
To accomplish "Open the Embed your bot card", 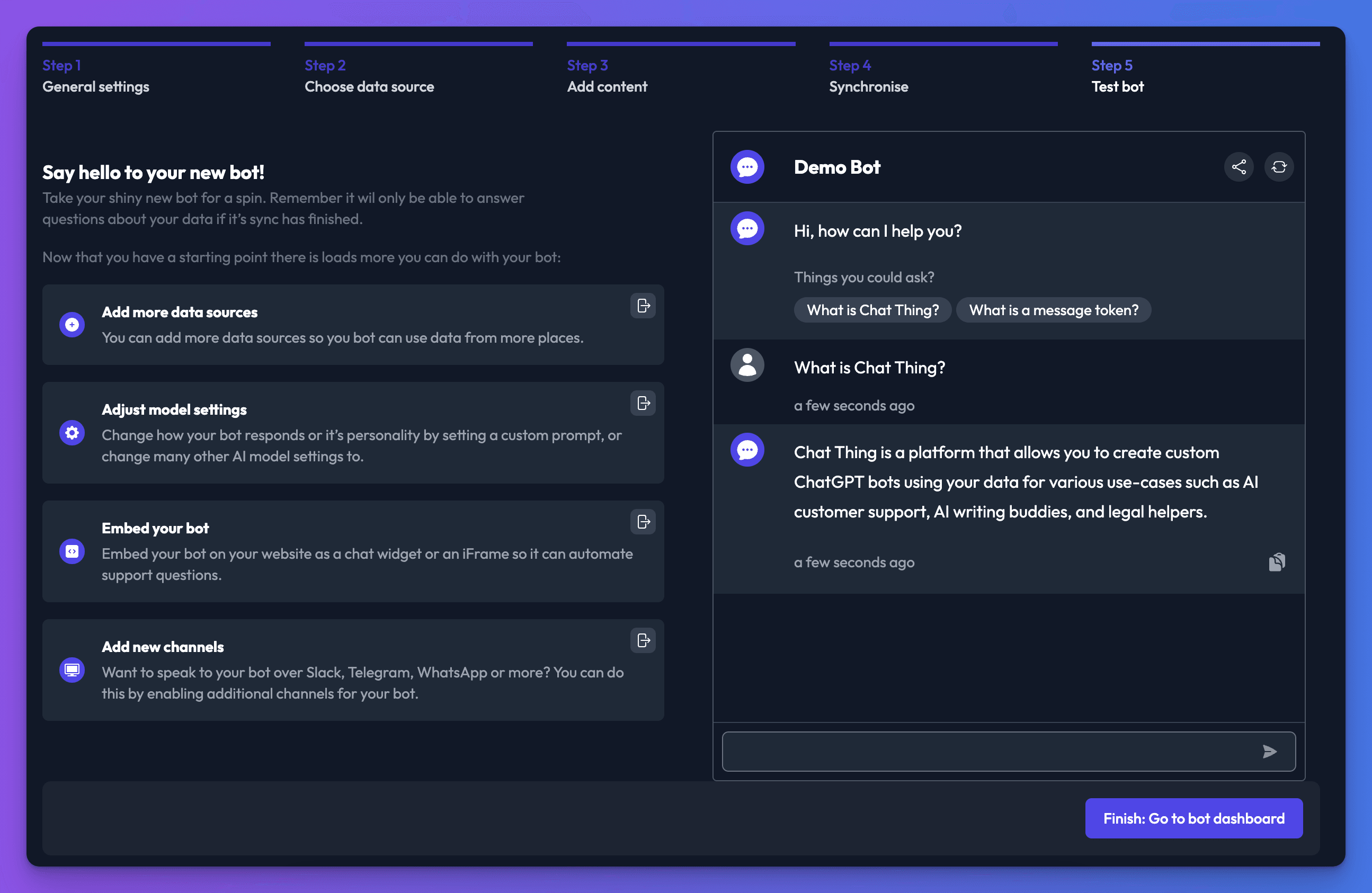I will coord(353,551).
